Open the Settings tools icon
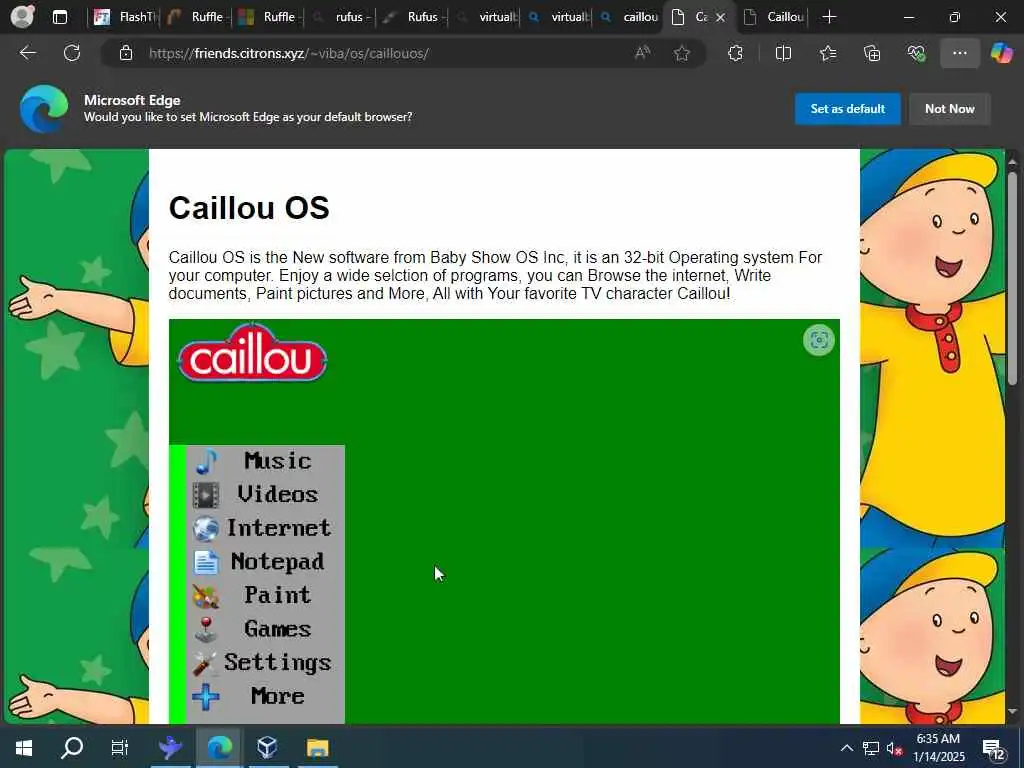1024x768 pixels. click(x=206, y=664)
